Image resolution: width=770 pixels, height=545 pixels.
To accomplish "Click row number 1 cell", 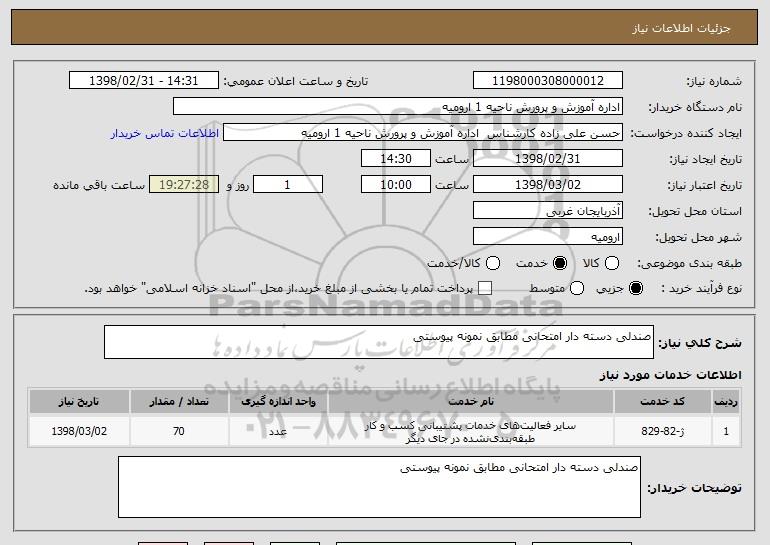I will [x=726, y=432].
